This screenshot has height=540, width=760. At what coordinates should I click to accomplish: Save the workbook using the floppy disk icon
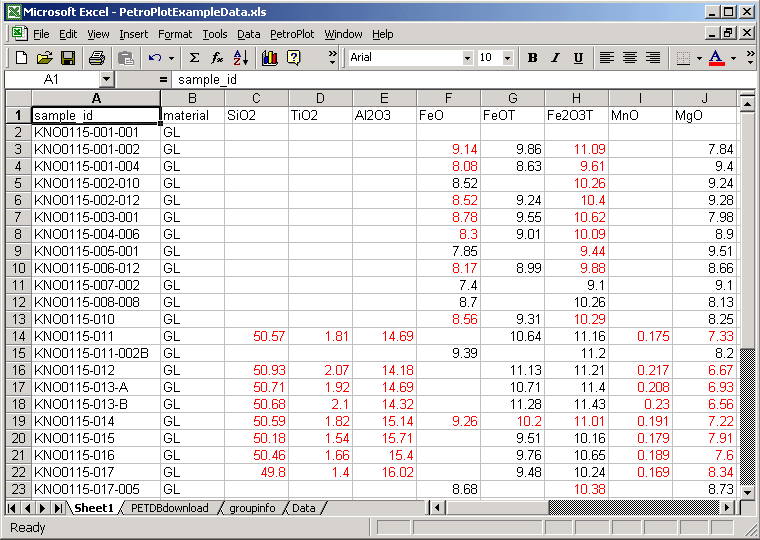67,58
